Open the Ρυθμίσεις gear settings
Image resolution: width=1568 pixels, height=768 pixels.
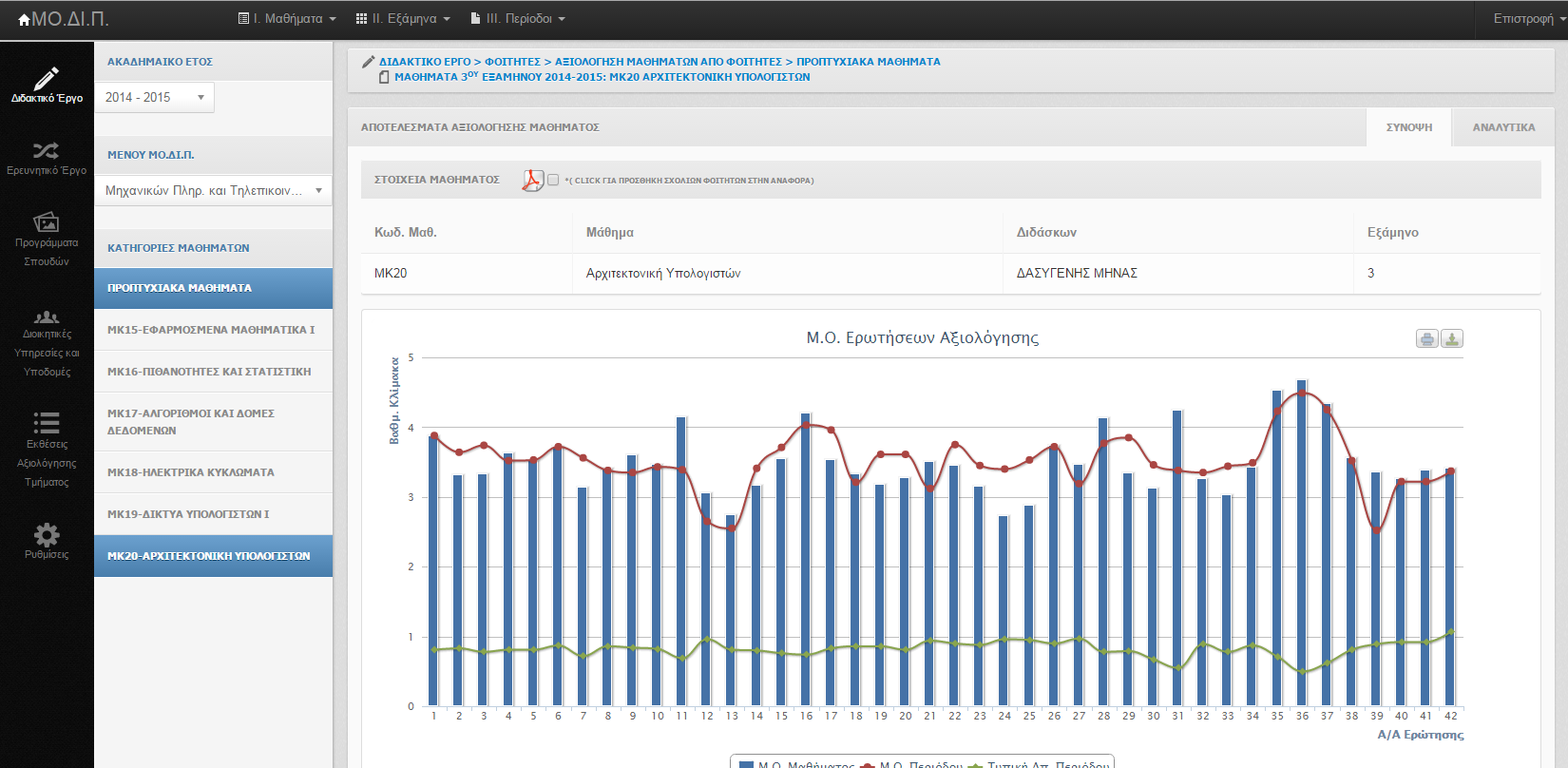(x=47, y=542)
